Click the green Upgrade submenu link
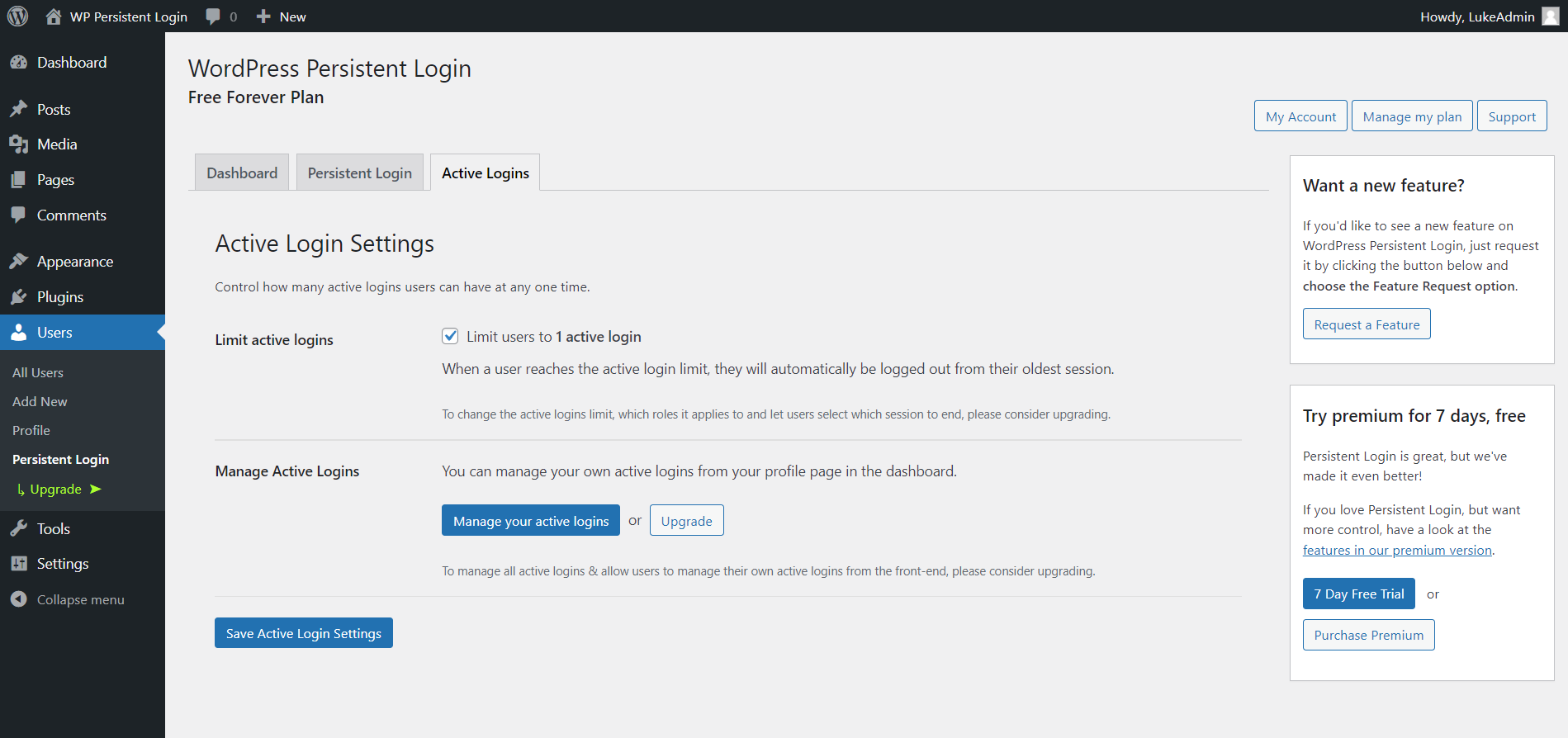This screenshot has height=738, width=1568. pyautogui.click(x=55, y=489)
